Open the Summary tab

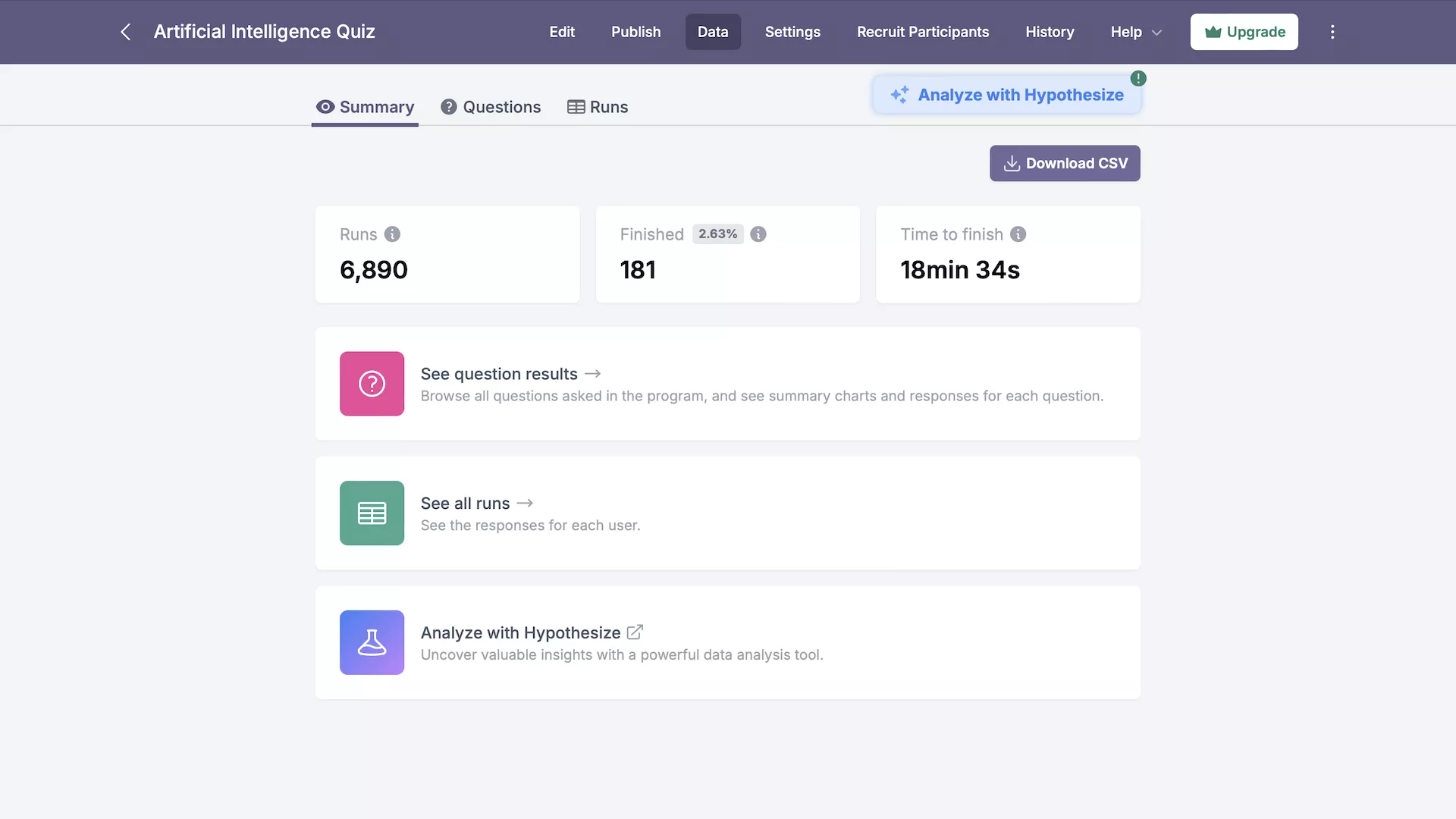(x=365, y=107)
